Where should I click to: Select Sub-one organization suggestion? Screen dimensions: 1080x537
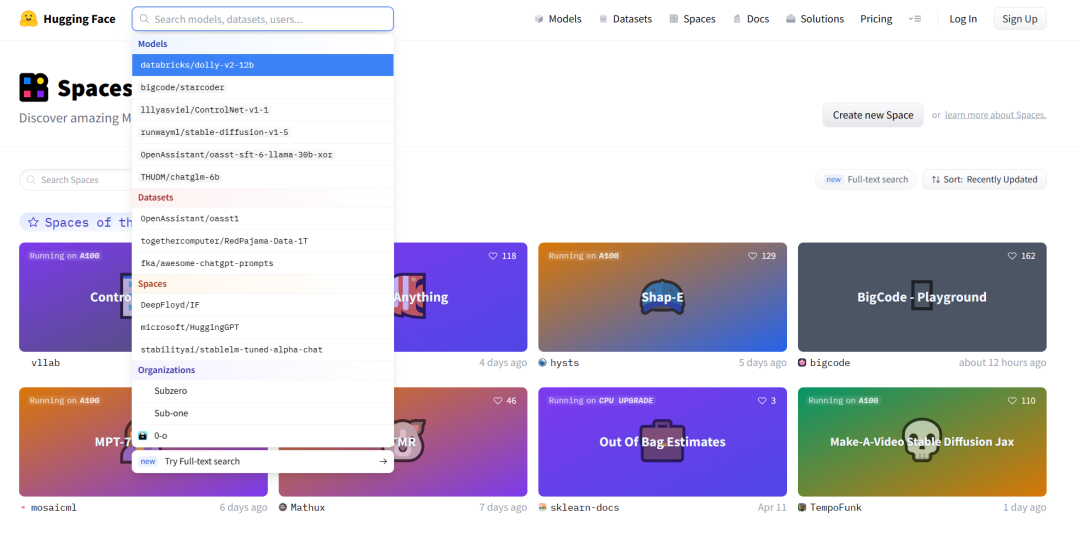point(262,413)
